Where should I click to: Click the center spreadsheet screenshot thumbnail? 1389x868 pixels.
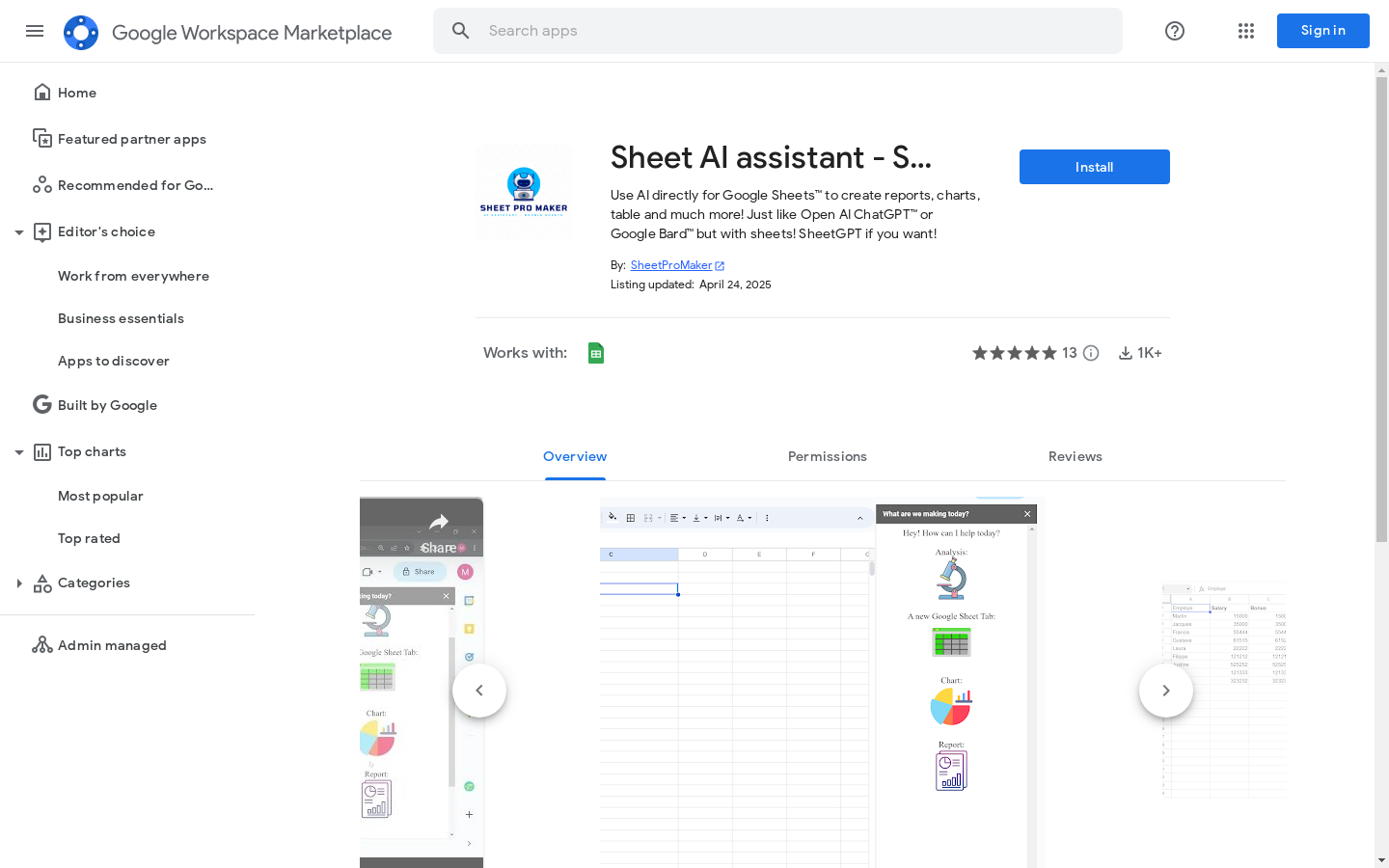pyautogui.click(x=822, y=682)
